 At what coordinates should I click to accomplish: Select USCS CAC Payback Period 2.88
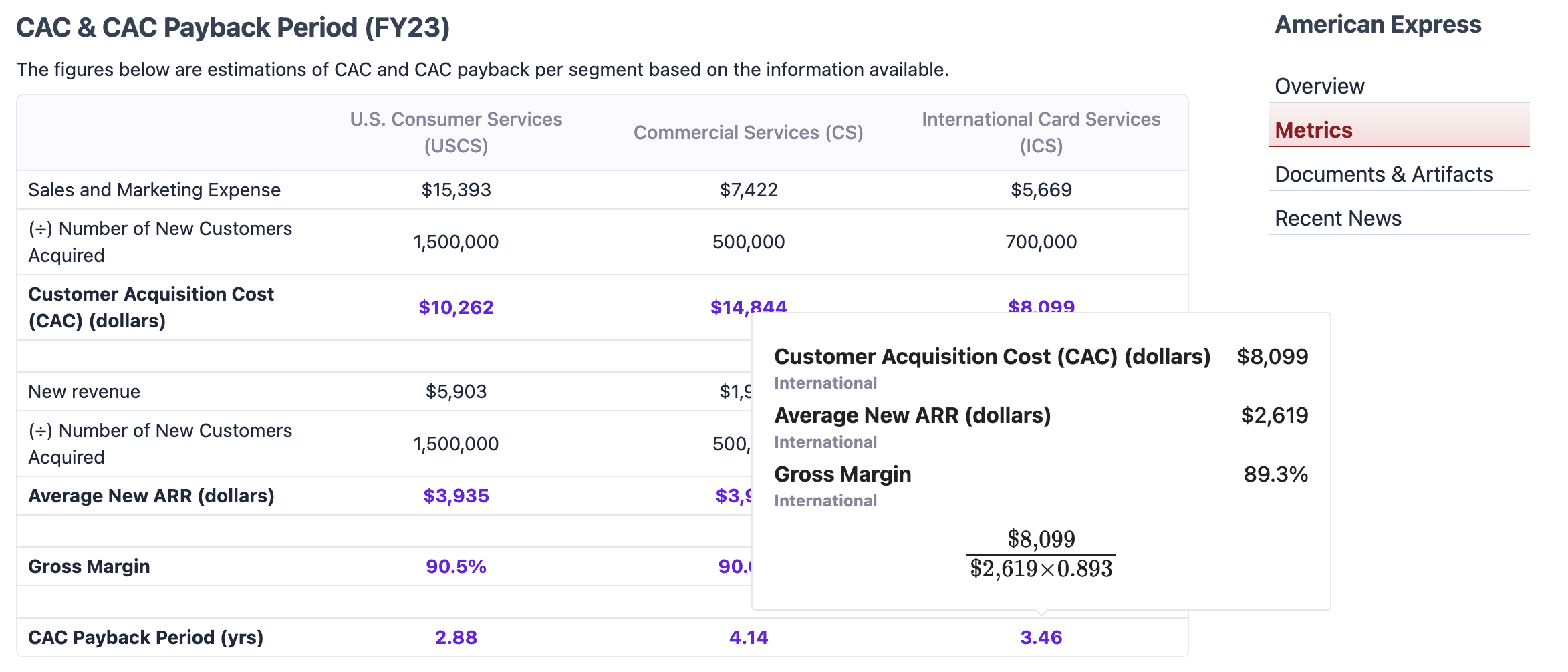pos(456,637)
